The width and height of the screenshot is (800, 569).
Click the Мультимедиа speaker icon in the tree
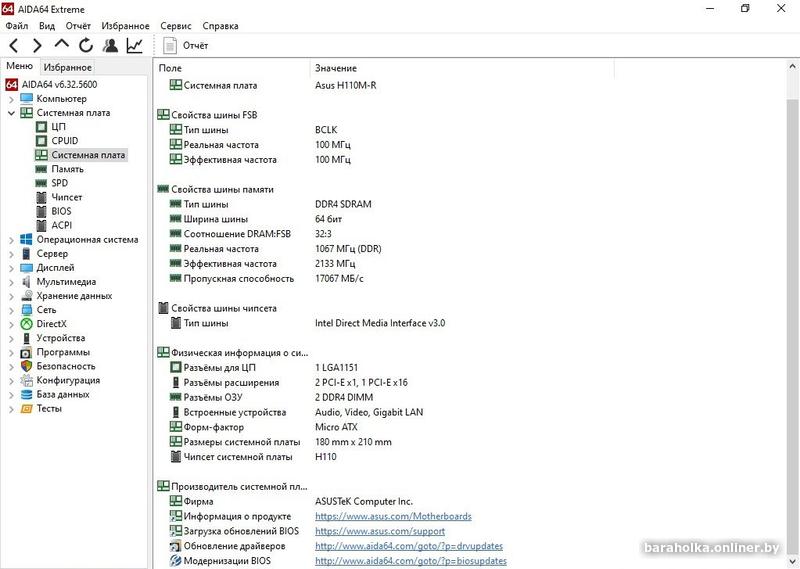point(27,282)
